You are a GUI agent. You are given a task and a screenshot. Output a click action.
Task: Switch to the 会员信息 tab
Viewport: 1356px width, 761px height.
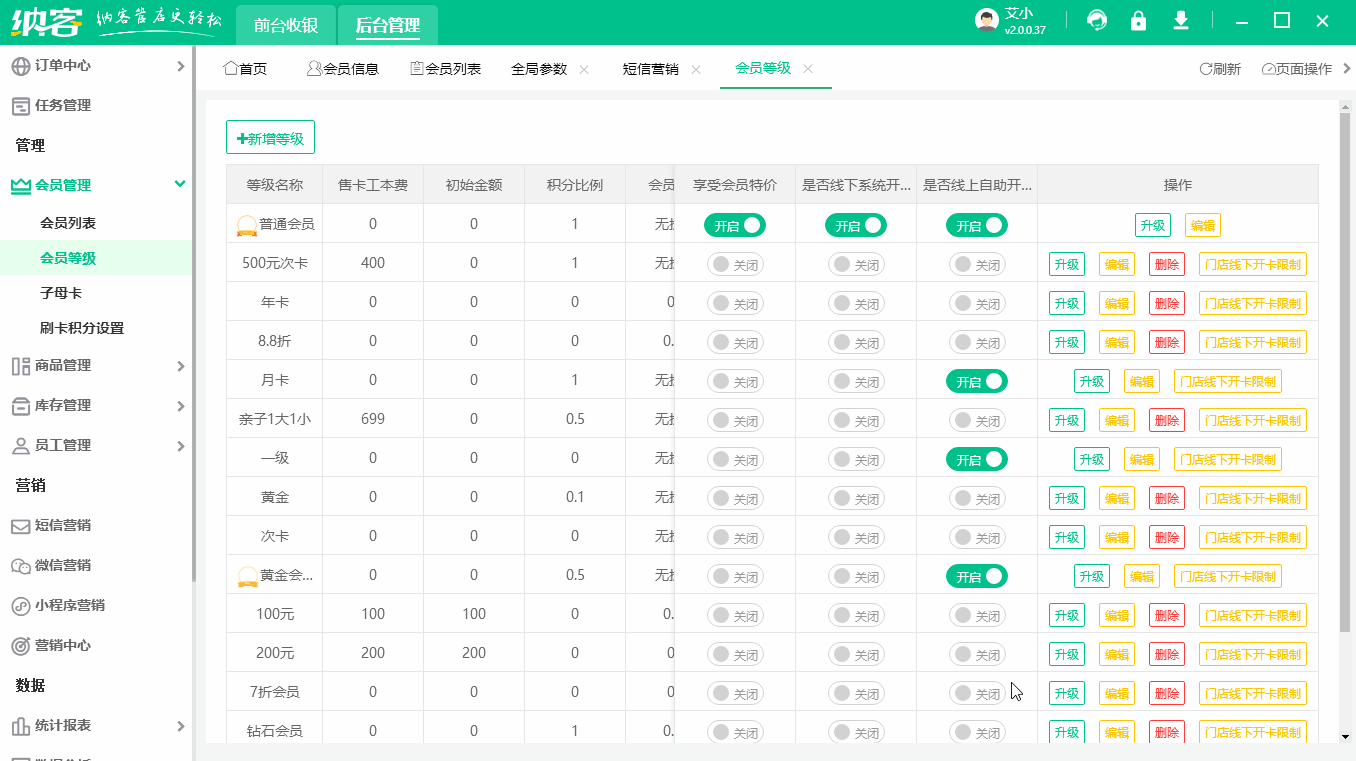click(343, 68)
